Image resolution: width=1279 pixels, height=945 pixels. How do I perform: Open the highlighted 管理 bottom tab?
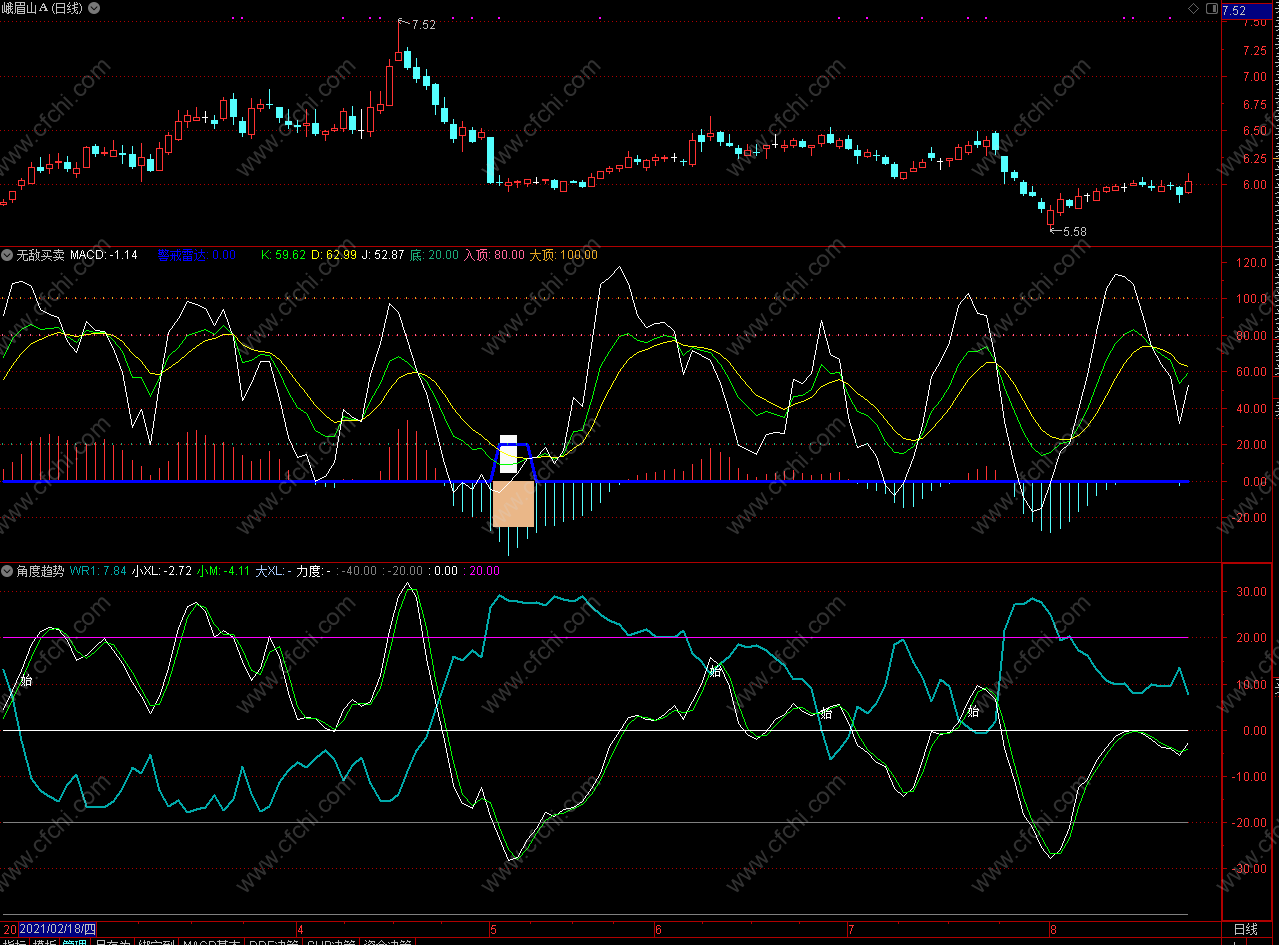coord(75,941)
